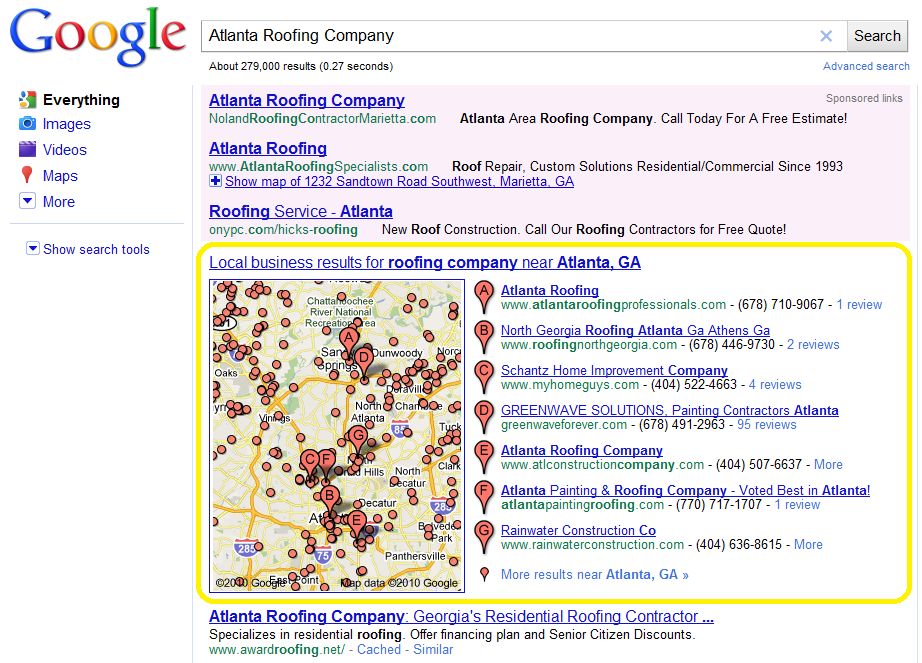Click More link for atlconstructioncompany.com
Viewport: 922px width, 663px height.
(828, 464)
